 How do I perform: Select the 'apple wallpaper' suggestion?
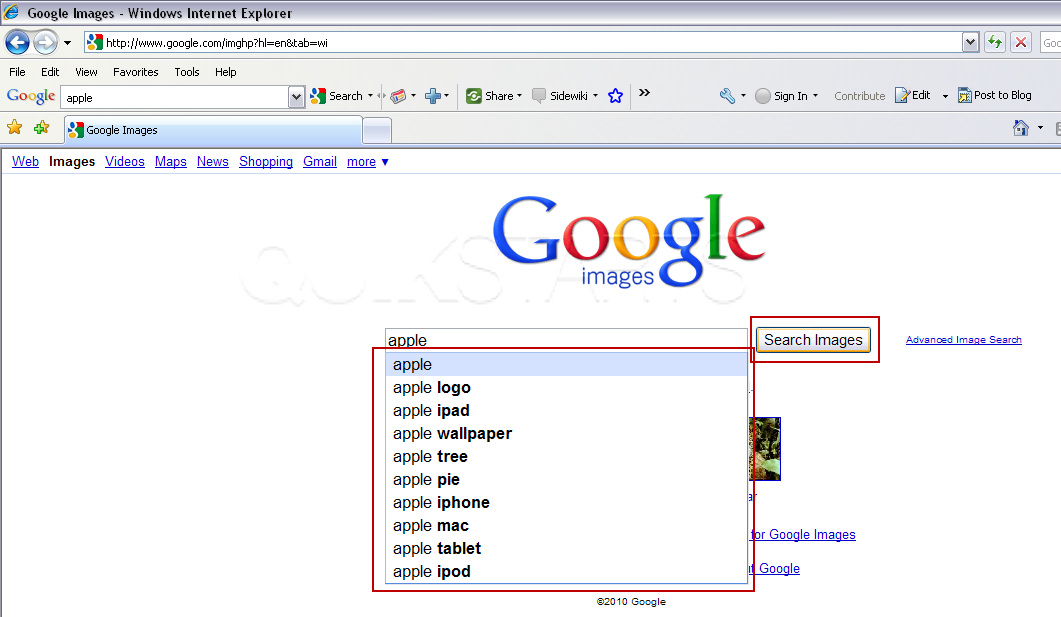click(x=566, y=434)
